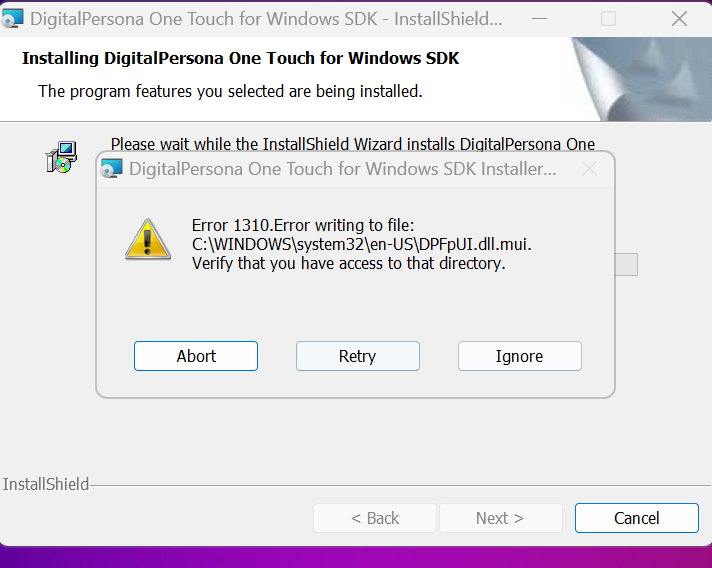The height and width of the screenshot is (568, 712).
Task: Click the disabled Next button
Action: tap(500, 518)
